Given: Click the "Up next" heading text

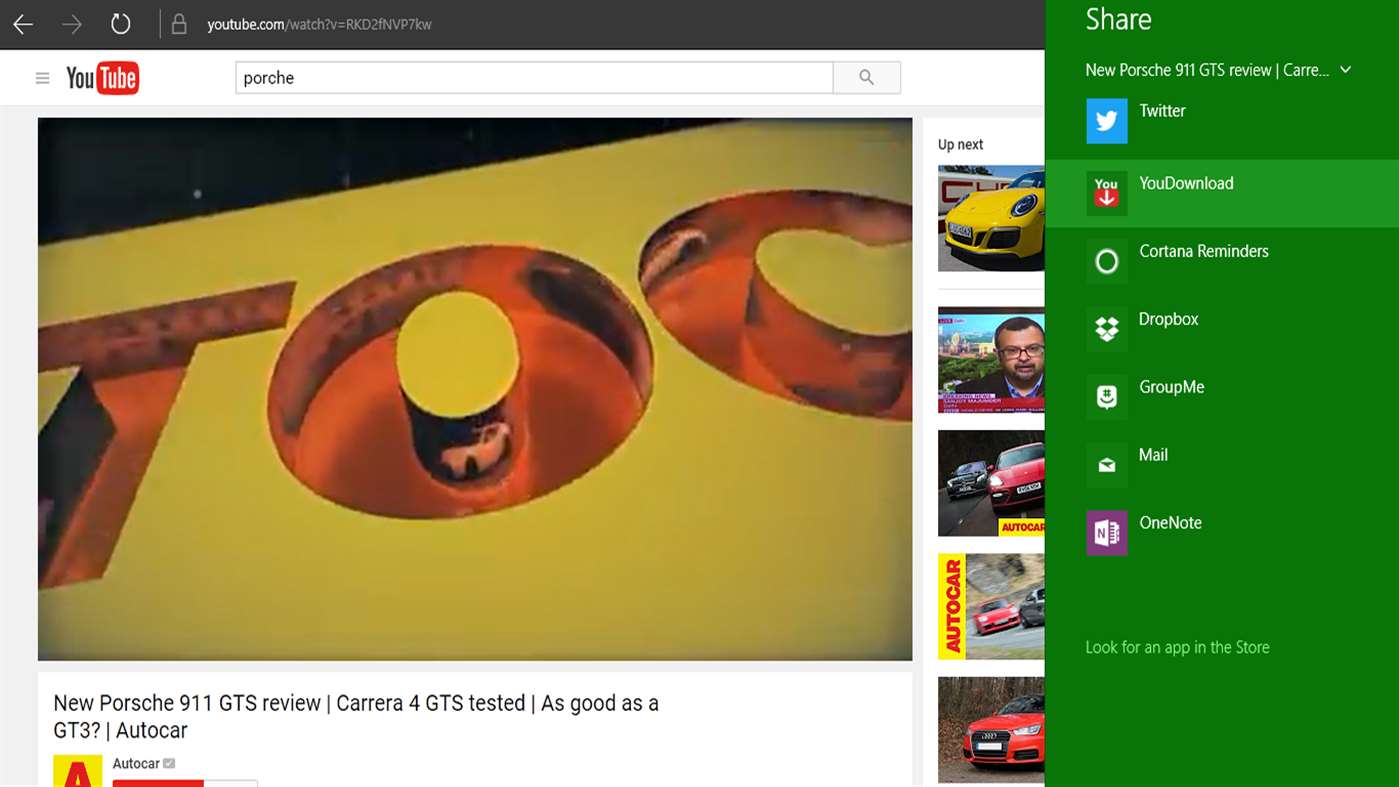Looking at the screenshot, I should 960,145.
